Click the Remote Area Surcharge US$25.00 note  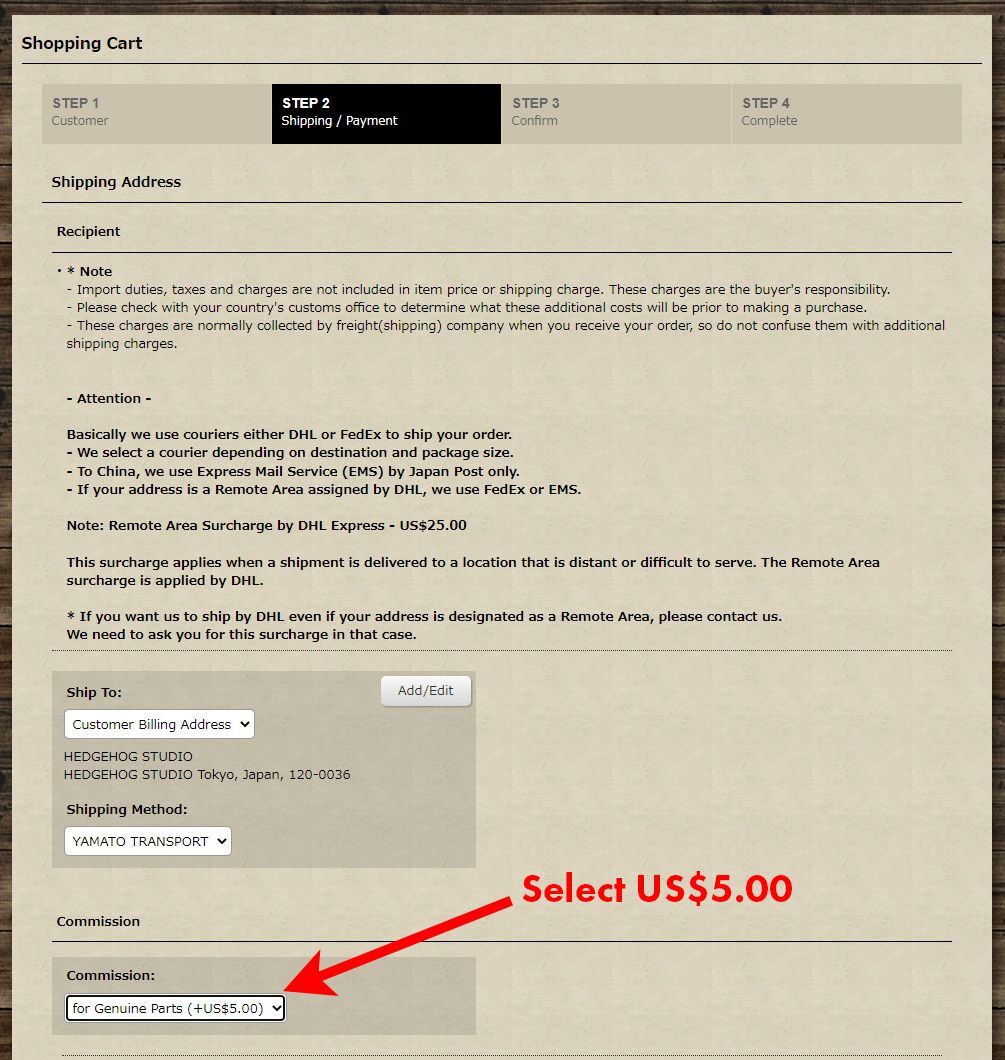(266, 525)
